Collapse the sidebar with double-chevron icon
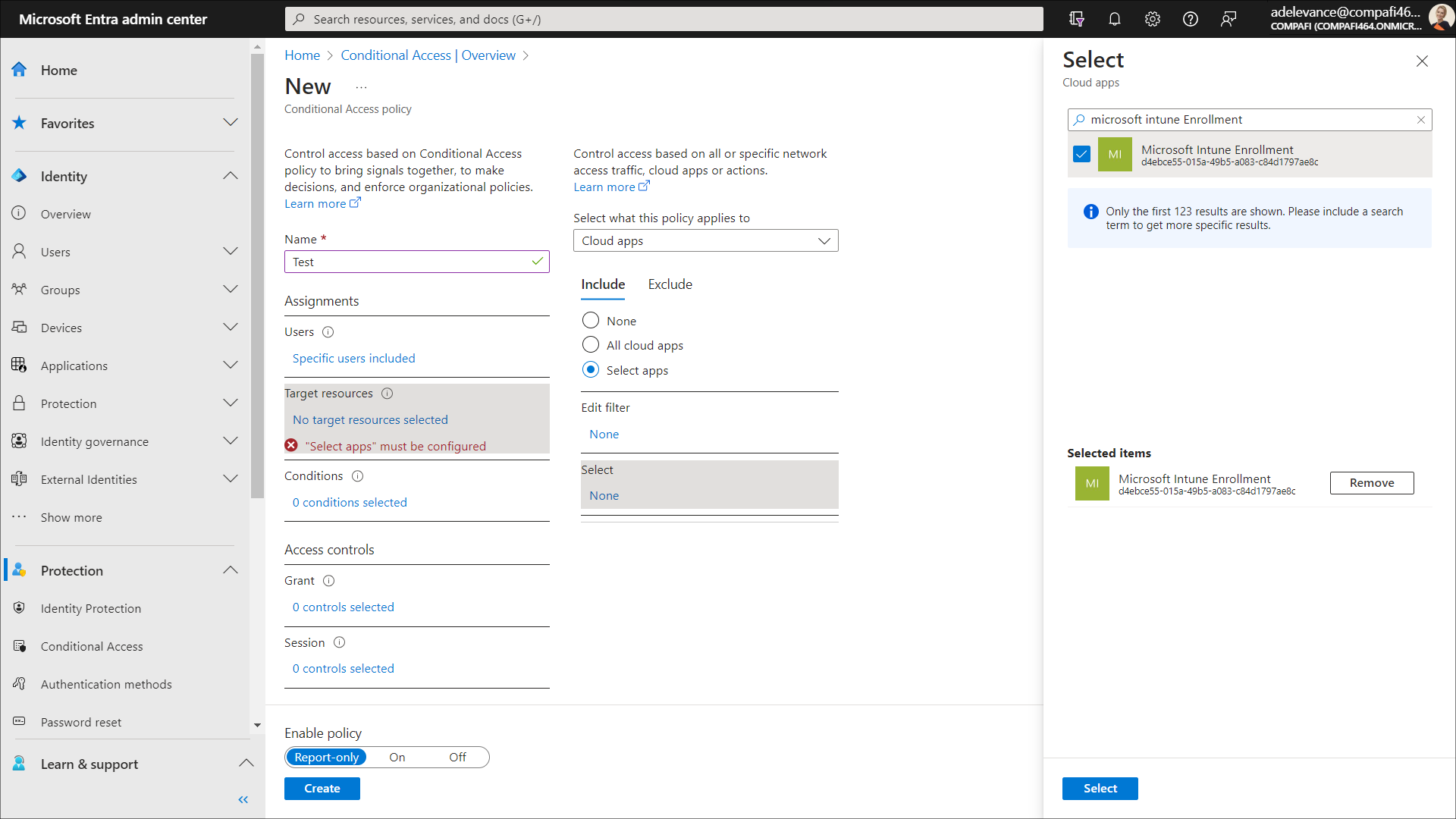This screenshot has width=1456, height=819. [243, 799]
